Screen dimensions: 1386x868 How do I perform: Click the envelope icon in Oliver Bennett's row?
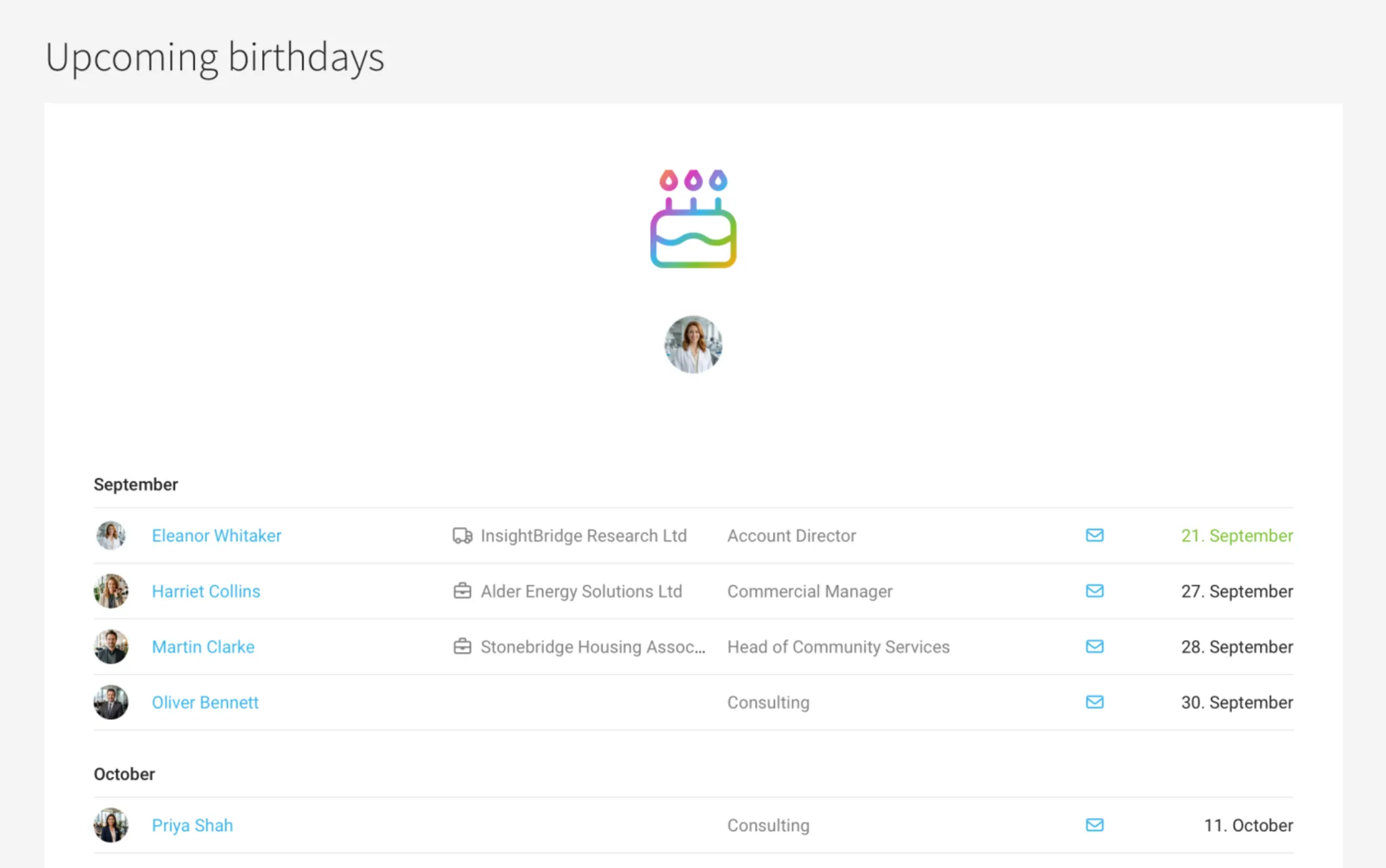1094,702
